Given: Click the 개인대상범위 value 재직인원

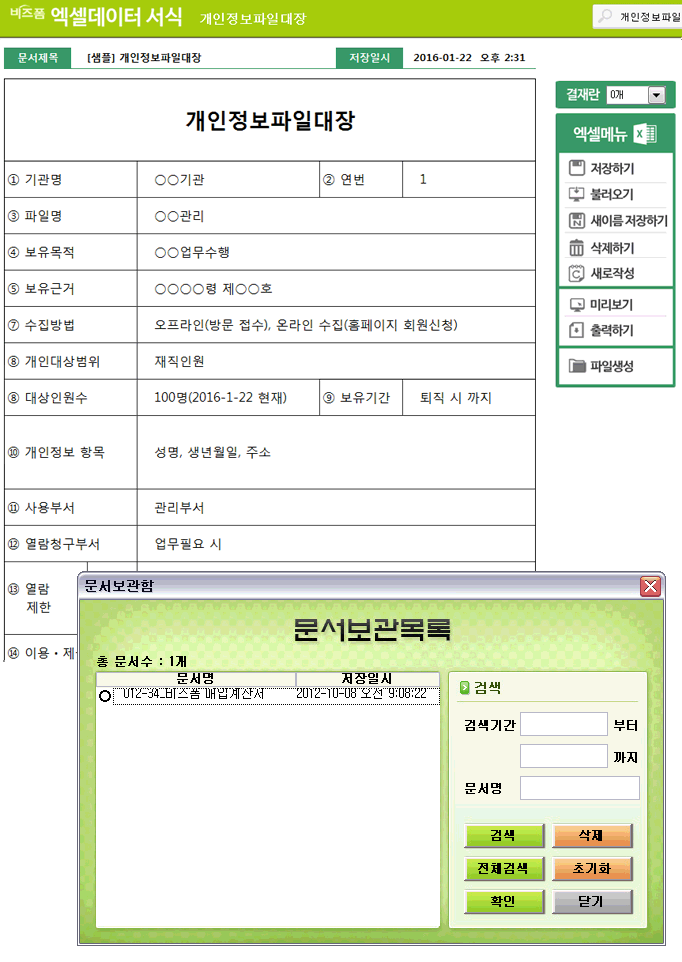Looking at the screenshot, I should tap(179, 361).
